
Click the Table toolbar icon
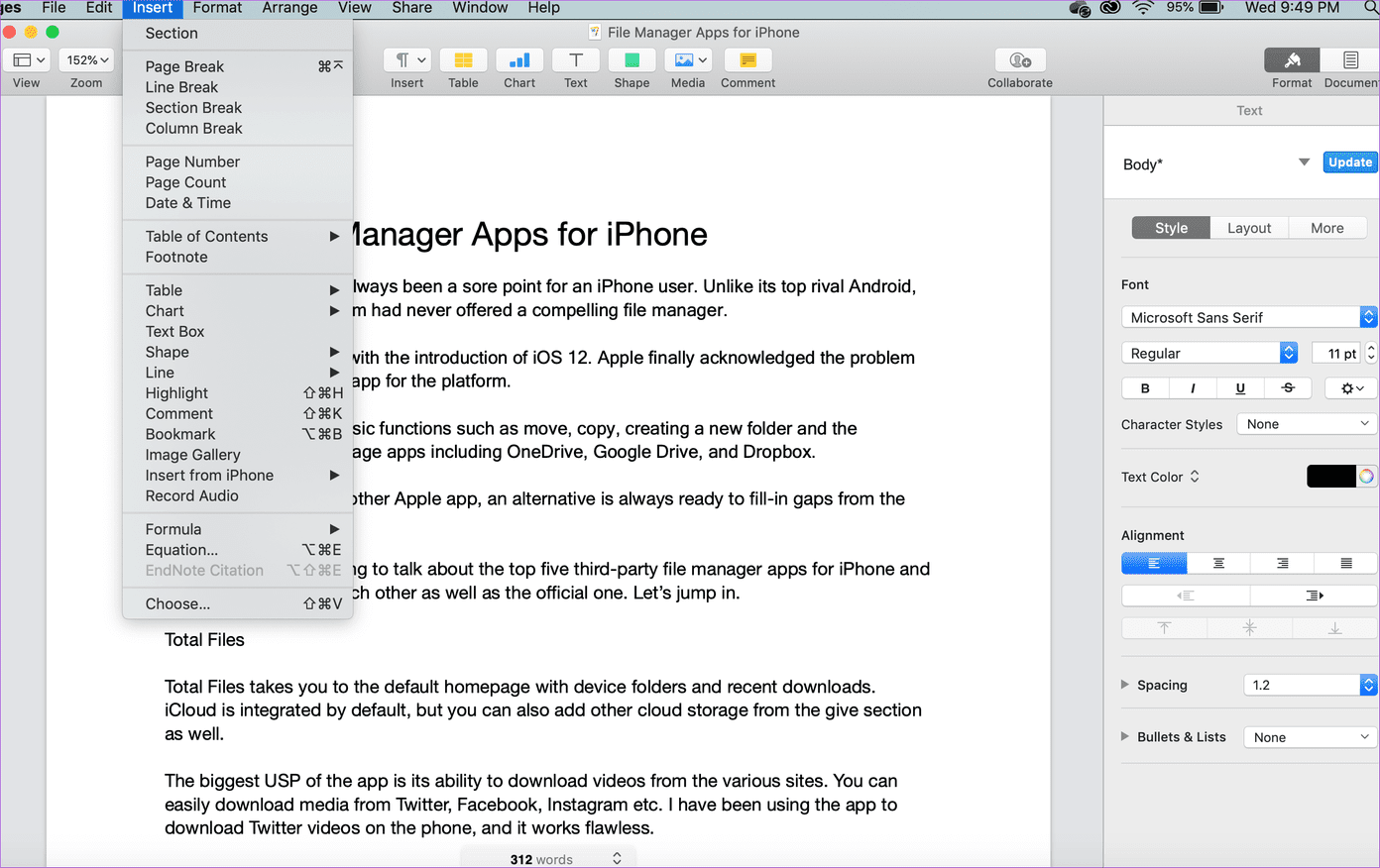pyautogui.click(x=463, y=60)
